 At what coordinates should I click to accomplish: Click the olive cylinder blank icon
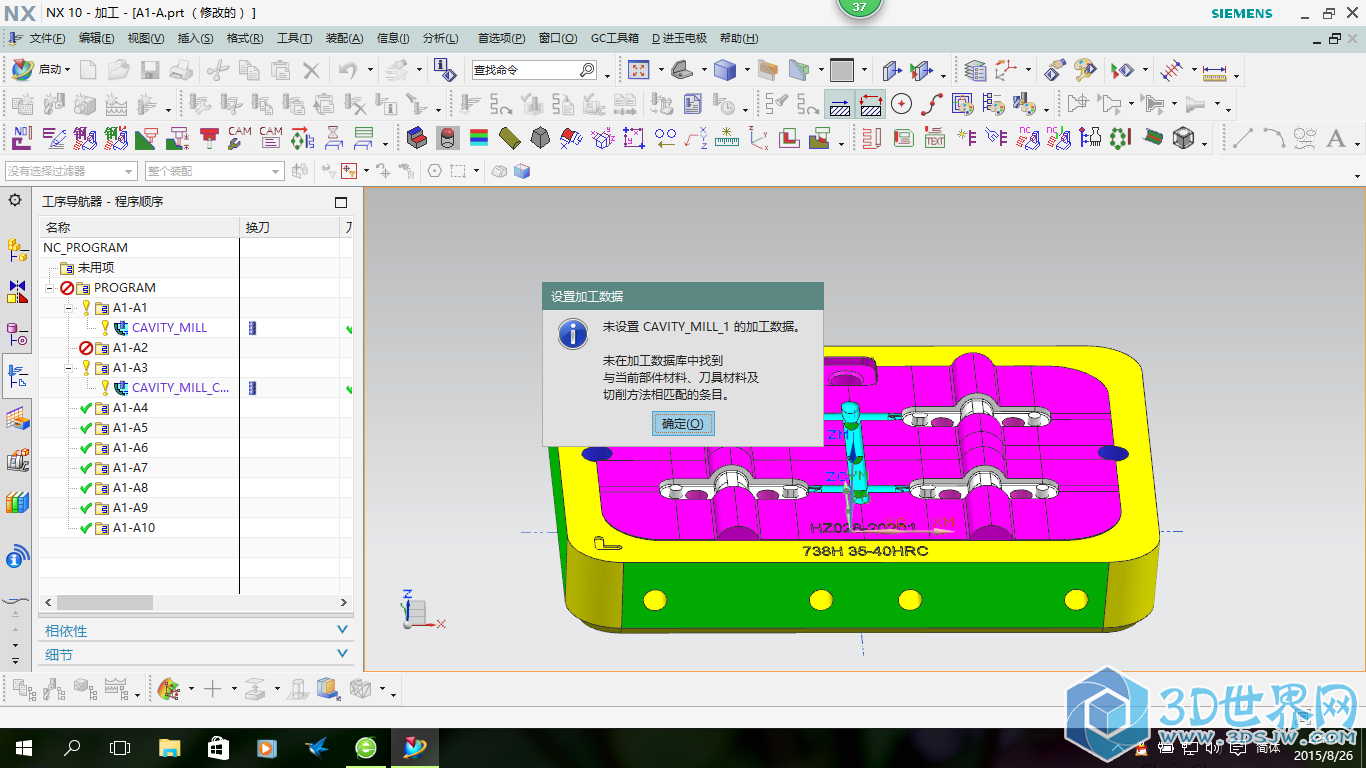tap(510, 138)
